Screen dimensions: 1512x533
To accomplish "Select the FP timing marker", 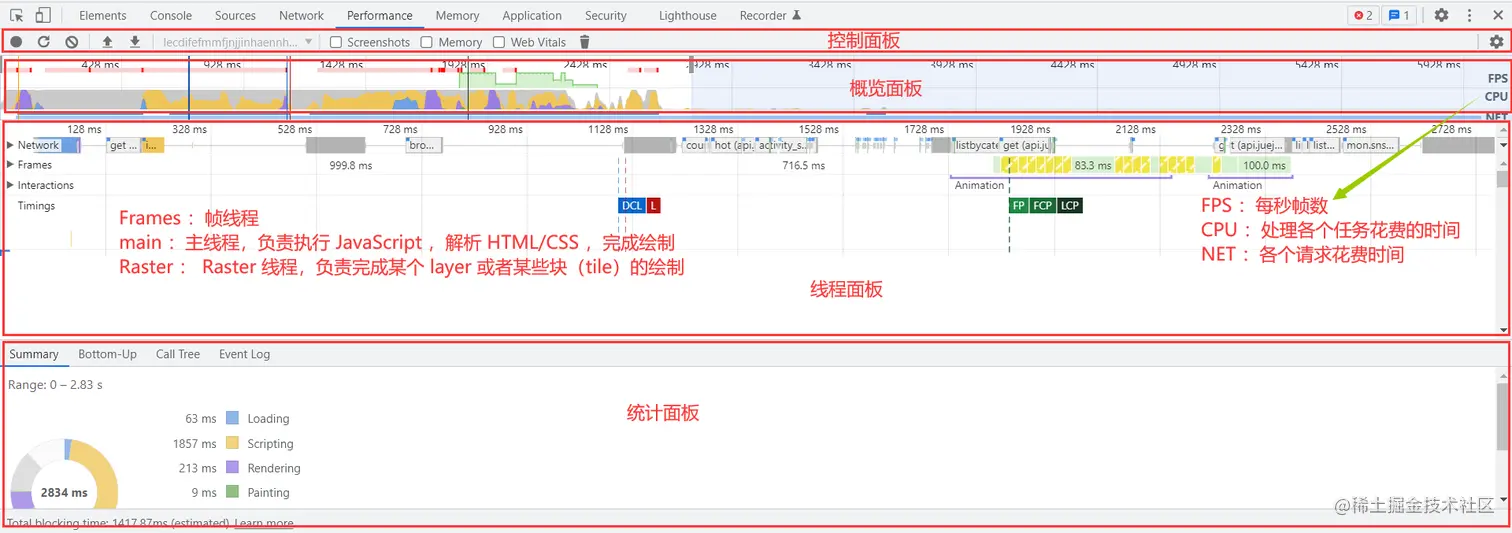I will point(1019,205).
